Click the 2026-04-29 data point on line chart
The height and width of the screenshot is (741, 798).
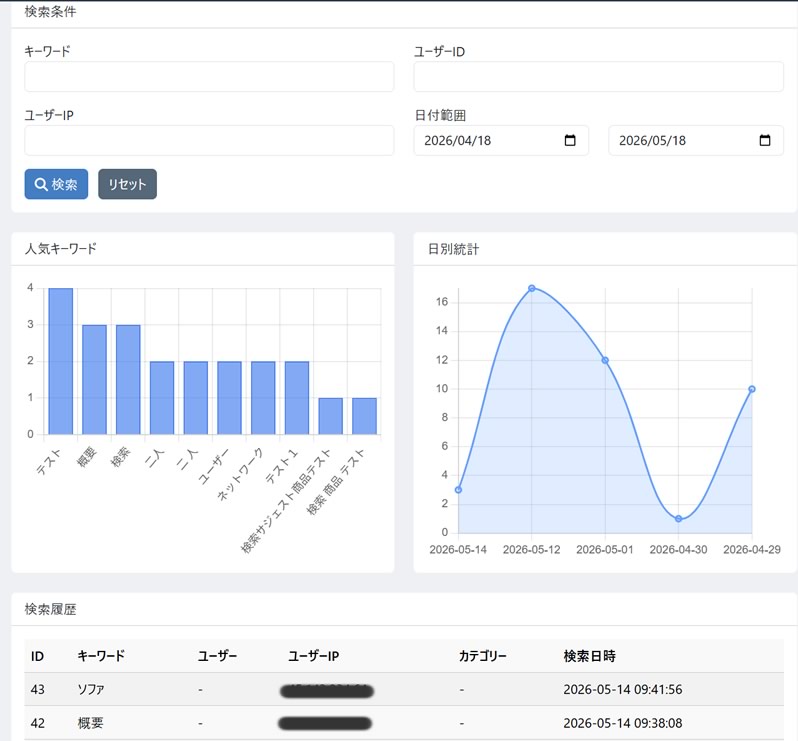pos(752,389)
